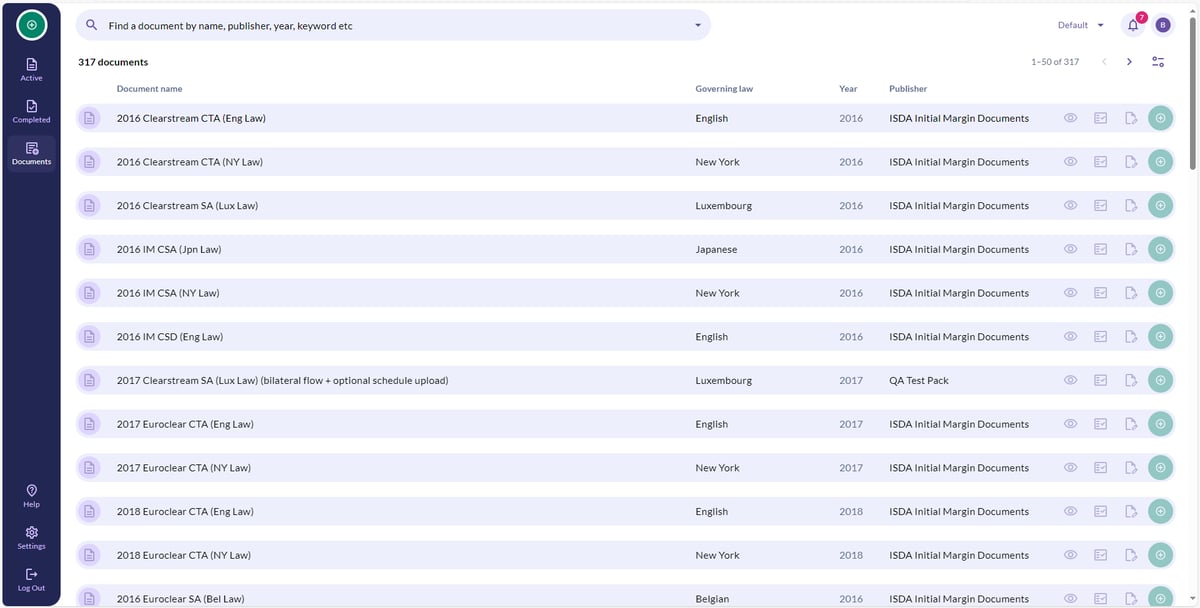The height and width of the screenshot is (608, 1200).
Task: Toggle eye preview for 2016 Clearstream SA (Lux Law)
Action: pos(1070,205)
